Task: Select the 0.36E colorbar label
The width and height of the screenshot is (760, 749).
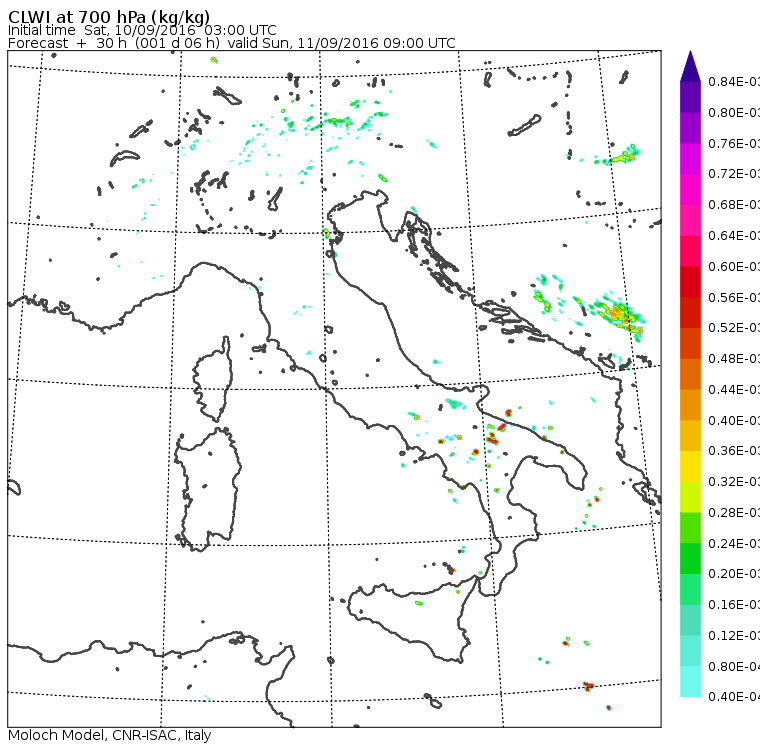Action: tap(734, 451)
